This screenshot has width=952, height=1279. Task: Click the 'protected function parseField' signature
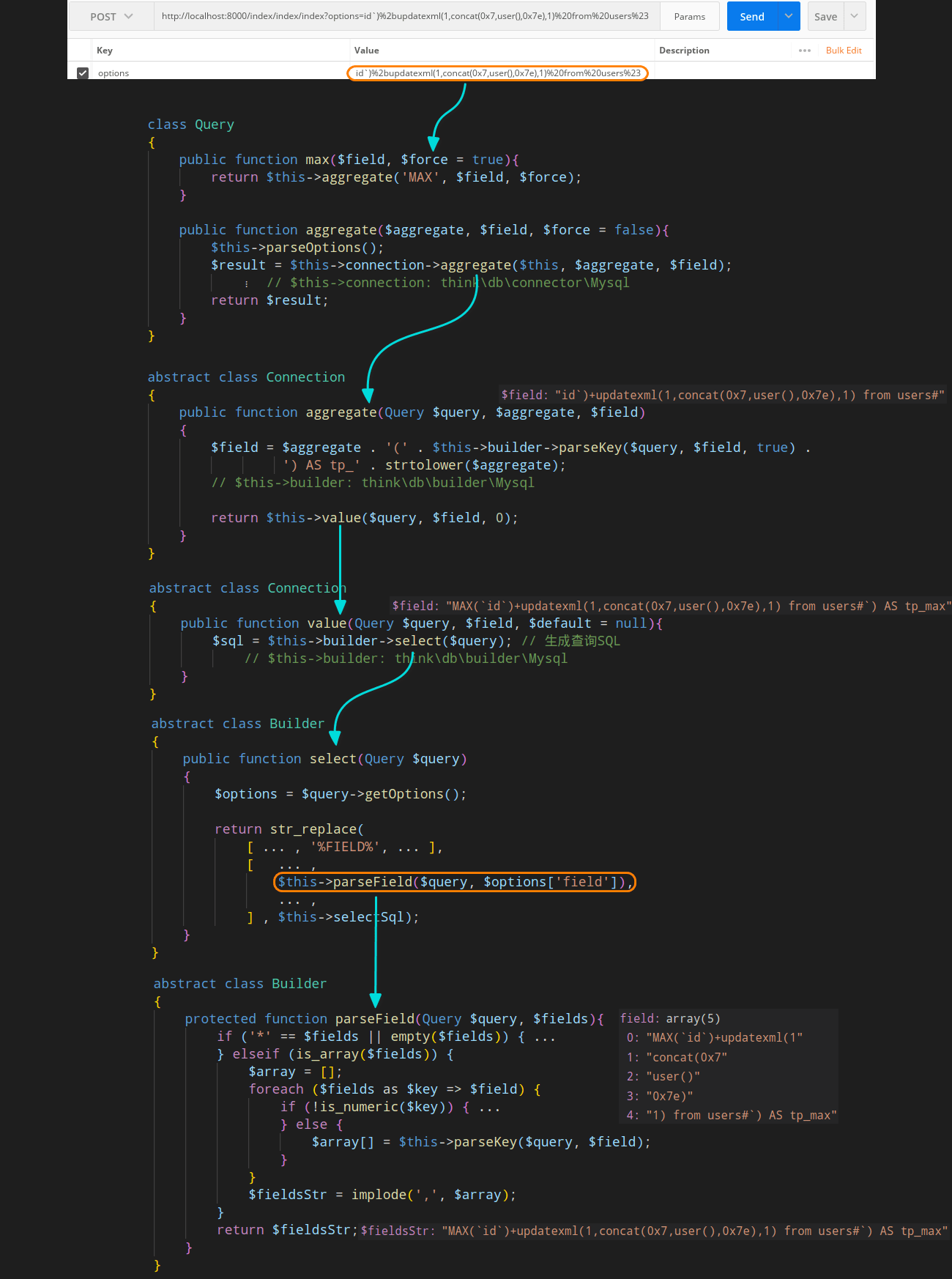pyautogui.click(x=395, y=1019)
